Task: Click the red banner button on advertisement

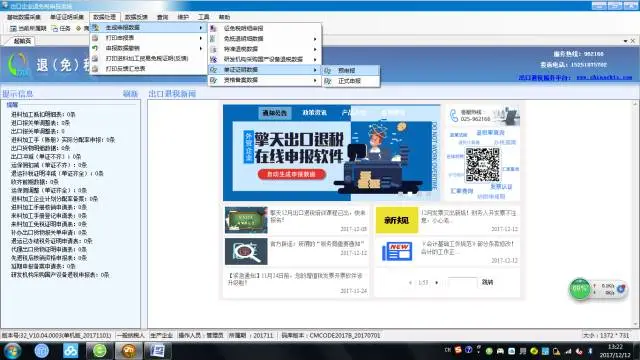Action: (x=291, y=174)
